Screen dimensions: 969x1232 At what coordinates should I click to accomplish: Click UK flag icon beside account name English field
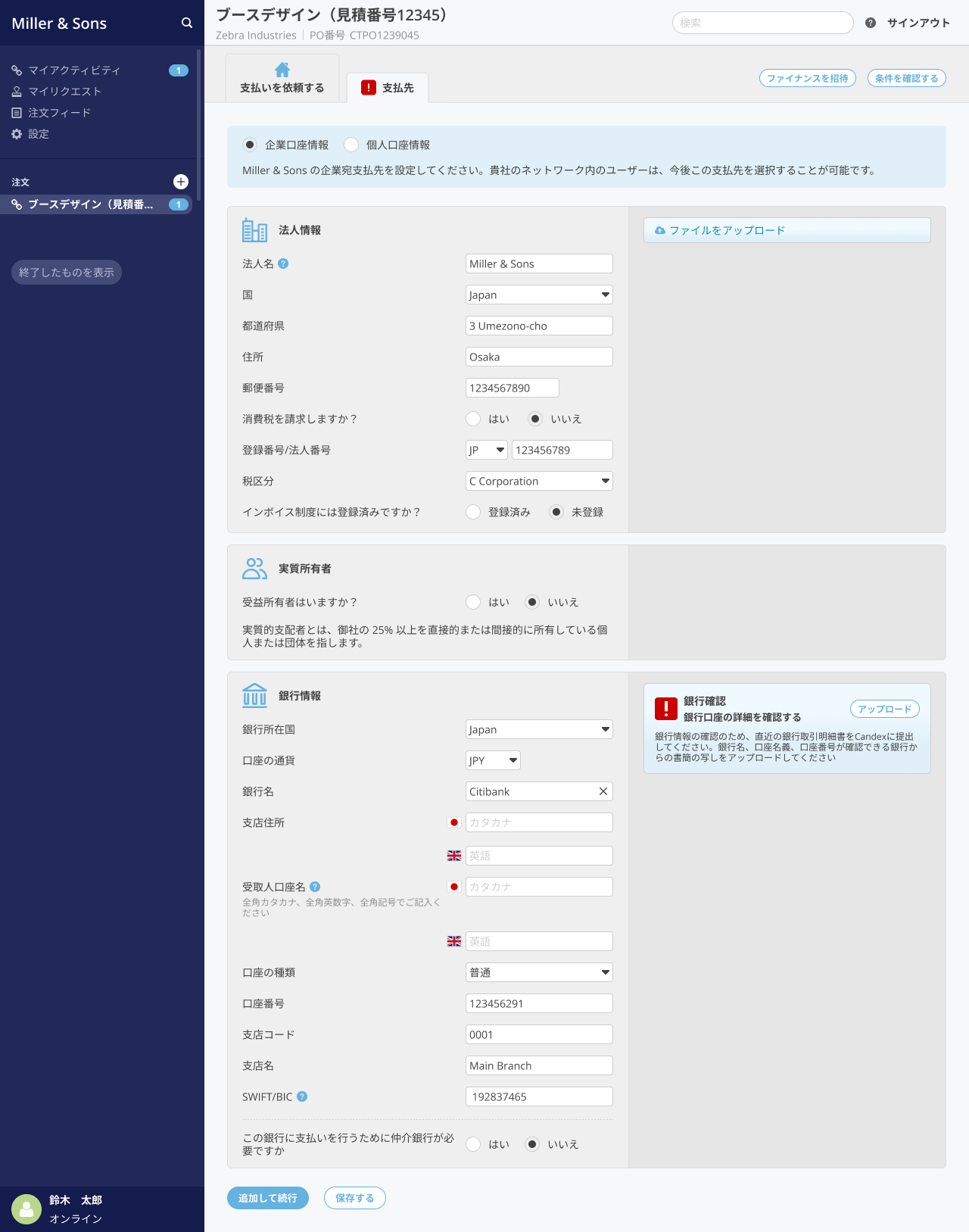[454, 941]
